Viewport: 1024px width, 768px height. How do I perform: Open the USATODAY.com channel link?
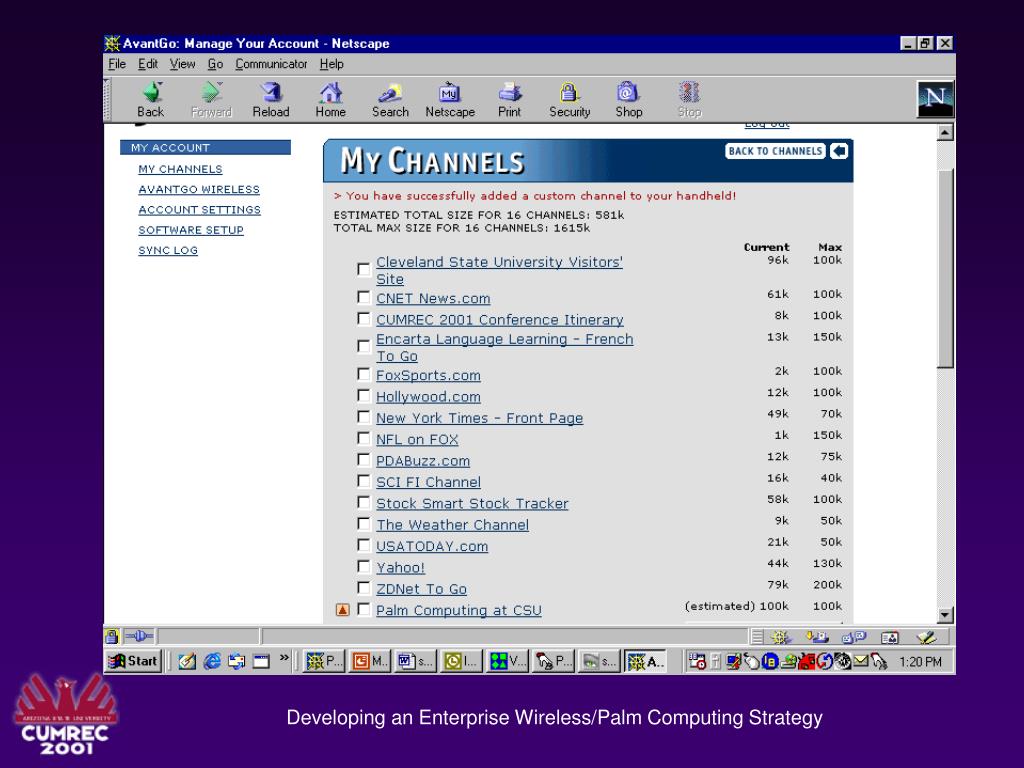click(x=432, y=546)
